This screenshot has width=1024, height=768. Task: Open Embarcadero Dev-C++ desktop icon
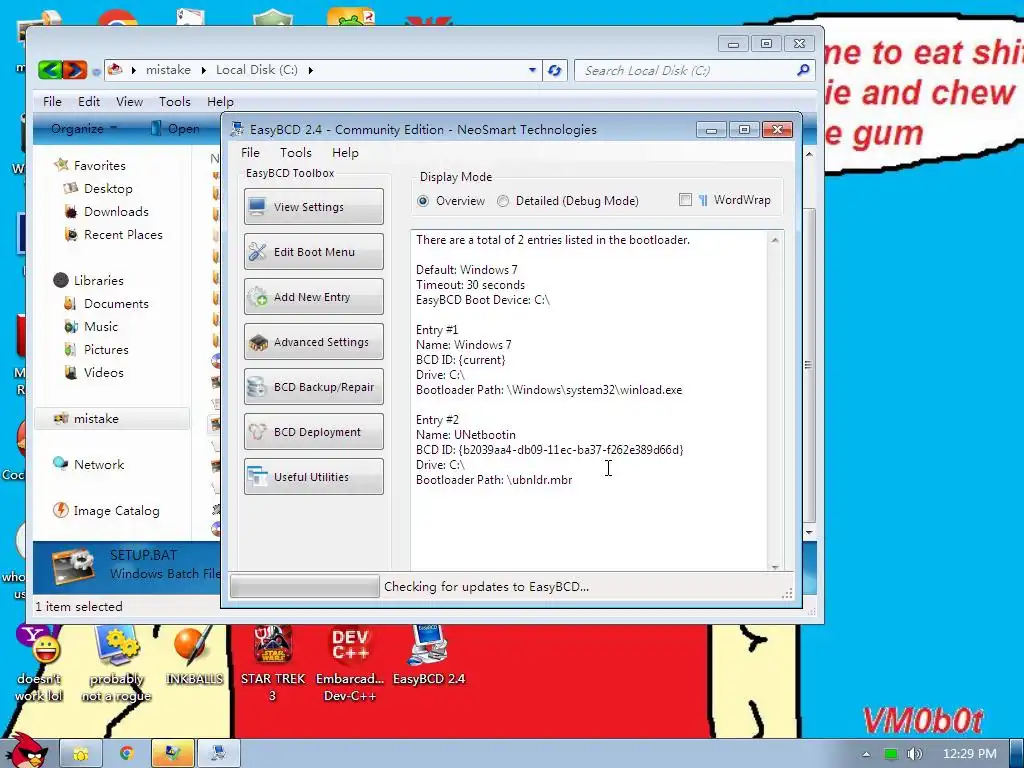click(x=350, y=663)
